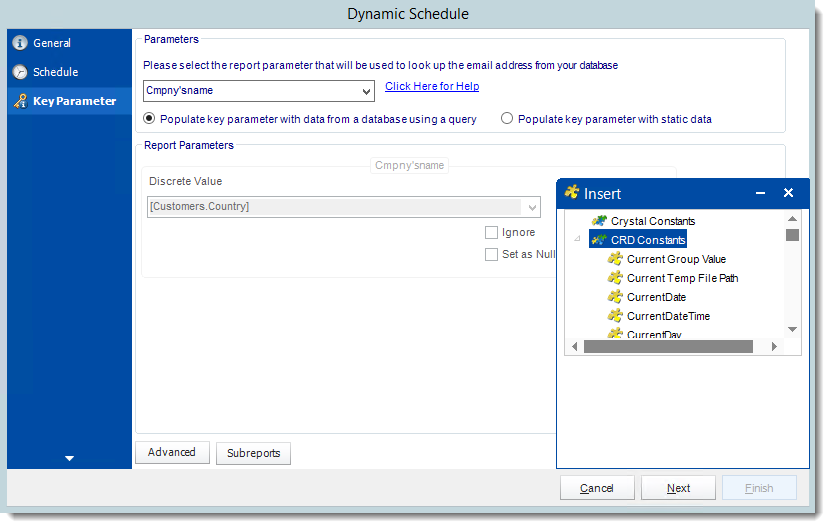Click the Insert tree vertical scroll thumb
This screenshot has height=528, width=830.
792,235
